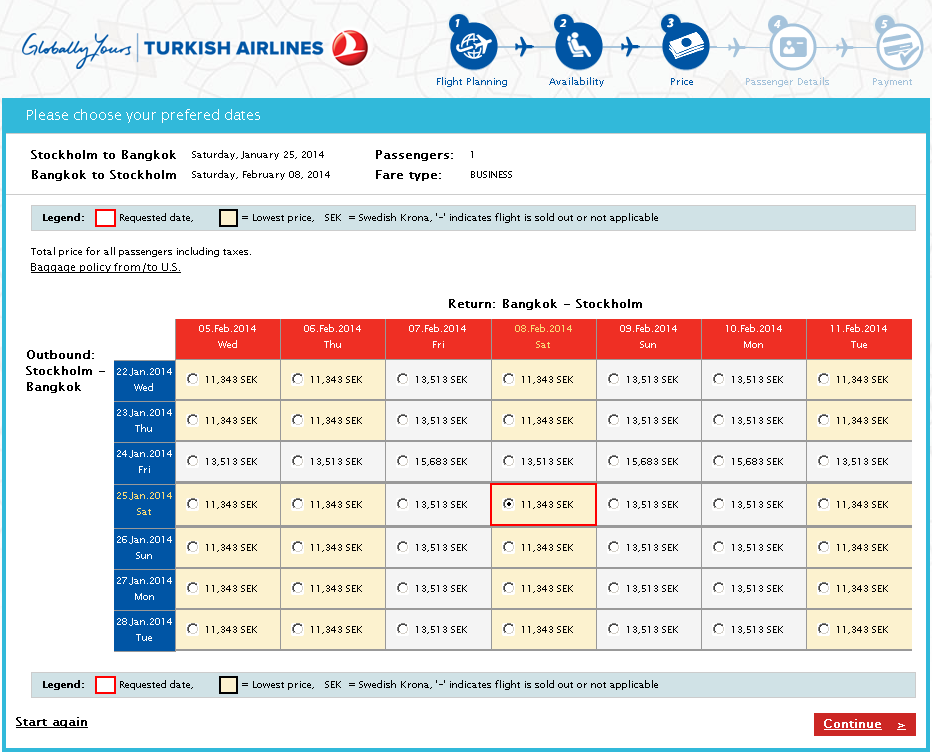Click the Start again link

click(x=52, y=722)
